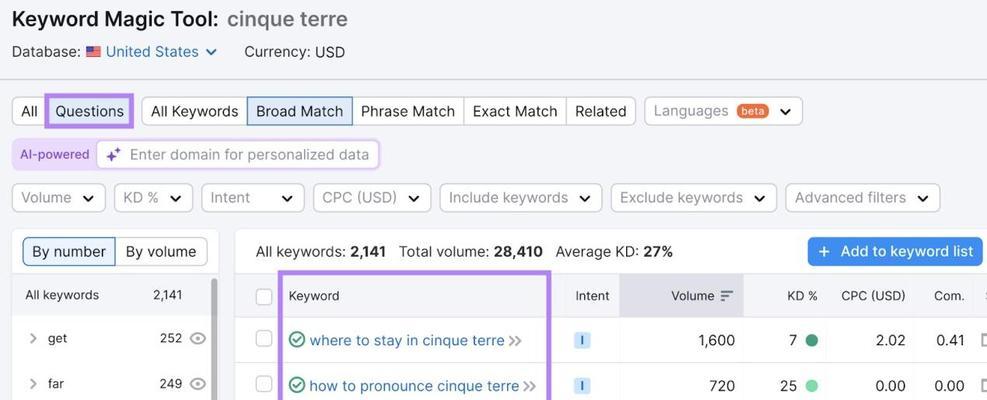This screenshot has width=987, height=400.
Task: Open the KD % filter dropdown
Action: pyautogui.click(x=153, y=198)
